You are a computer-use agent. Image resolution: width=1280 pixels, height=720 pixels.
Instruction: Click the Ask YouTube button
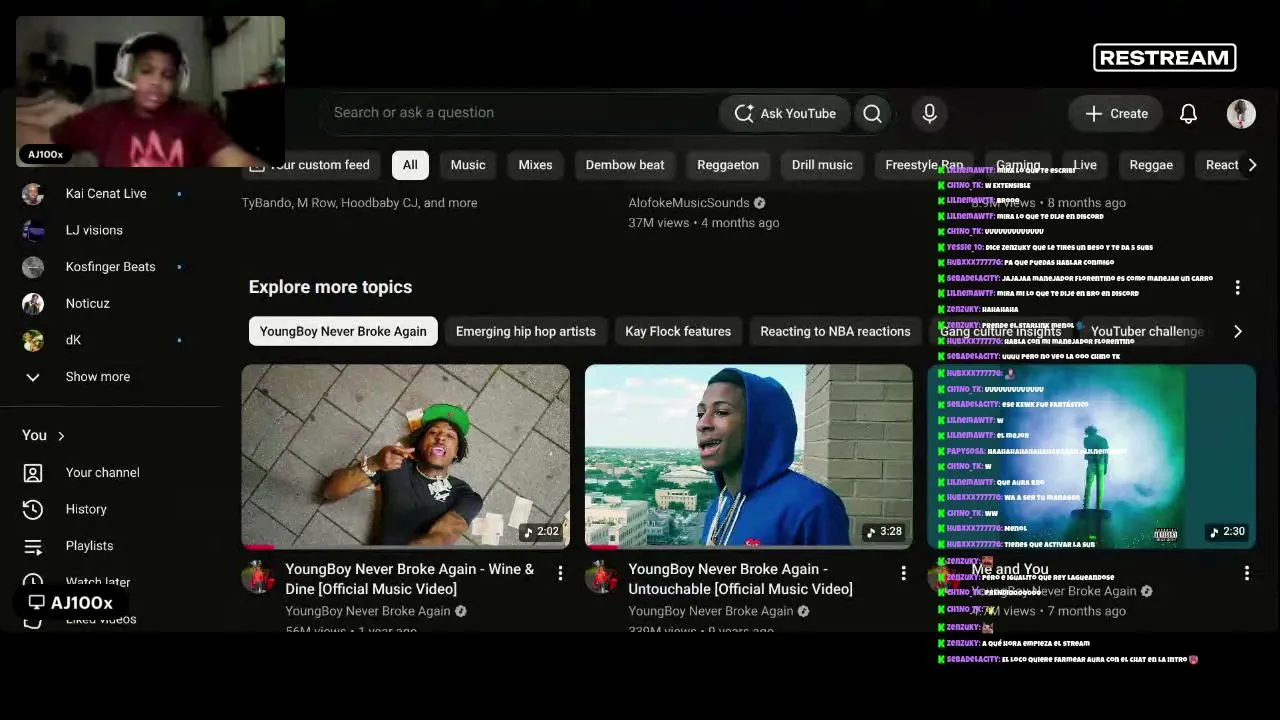tap(785, 113)
